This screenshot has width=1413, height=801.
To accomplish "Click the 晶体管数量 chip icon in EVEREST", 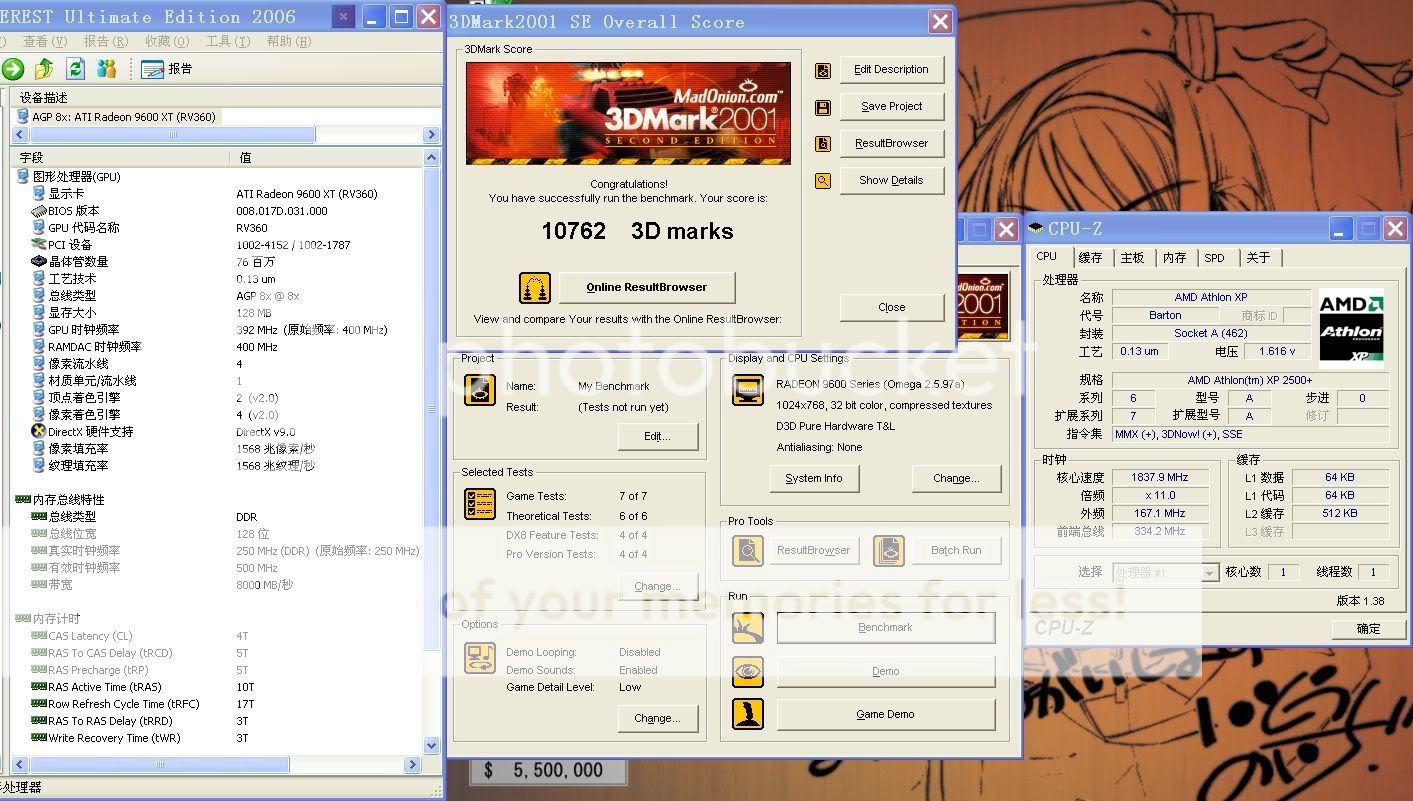I will (39, 262).
